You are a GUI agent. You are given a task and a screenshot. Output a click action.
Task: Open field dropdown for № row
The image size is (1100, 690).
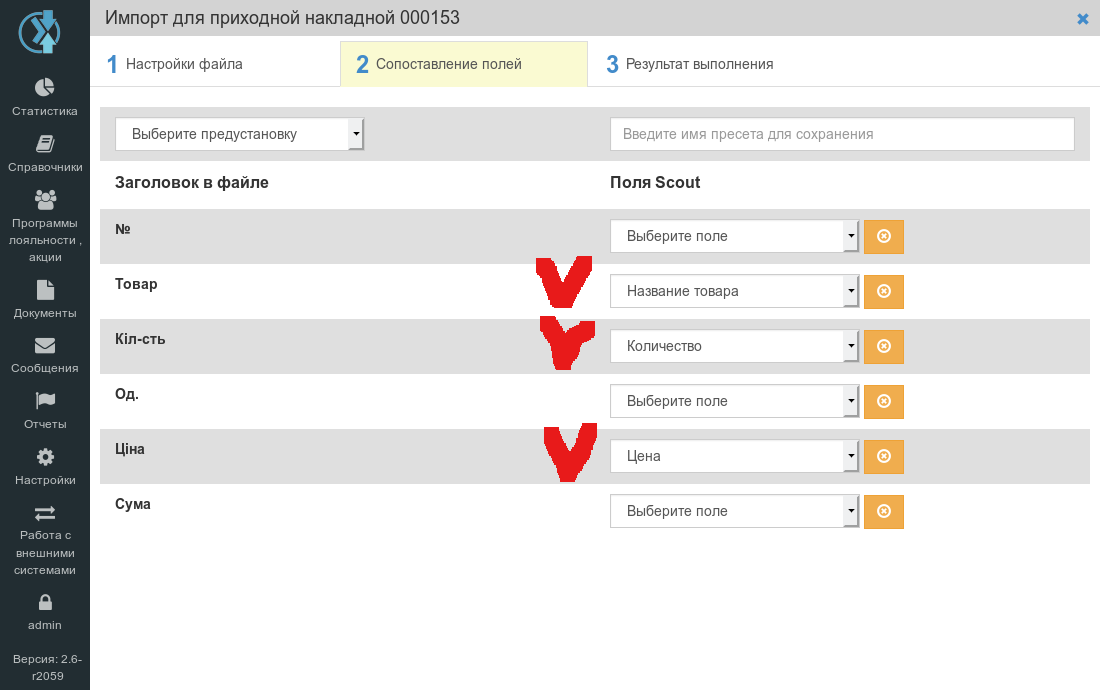(734, 236)
